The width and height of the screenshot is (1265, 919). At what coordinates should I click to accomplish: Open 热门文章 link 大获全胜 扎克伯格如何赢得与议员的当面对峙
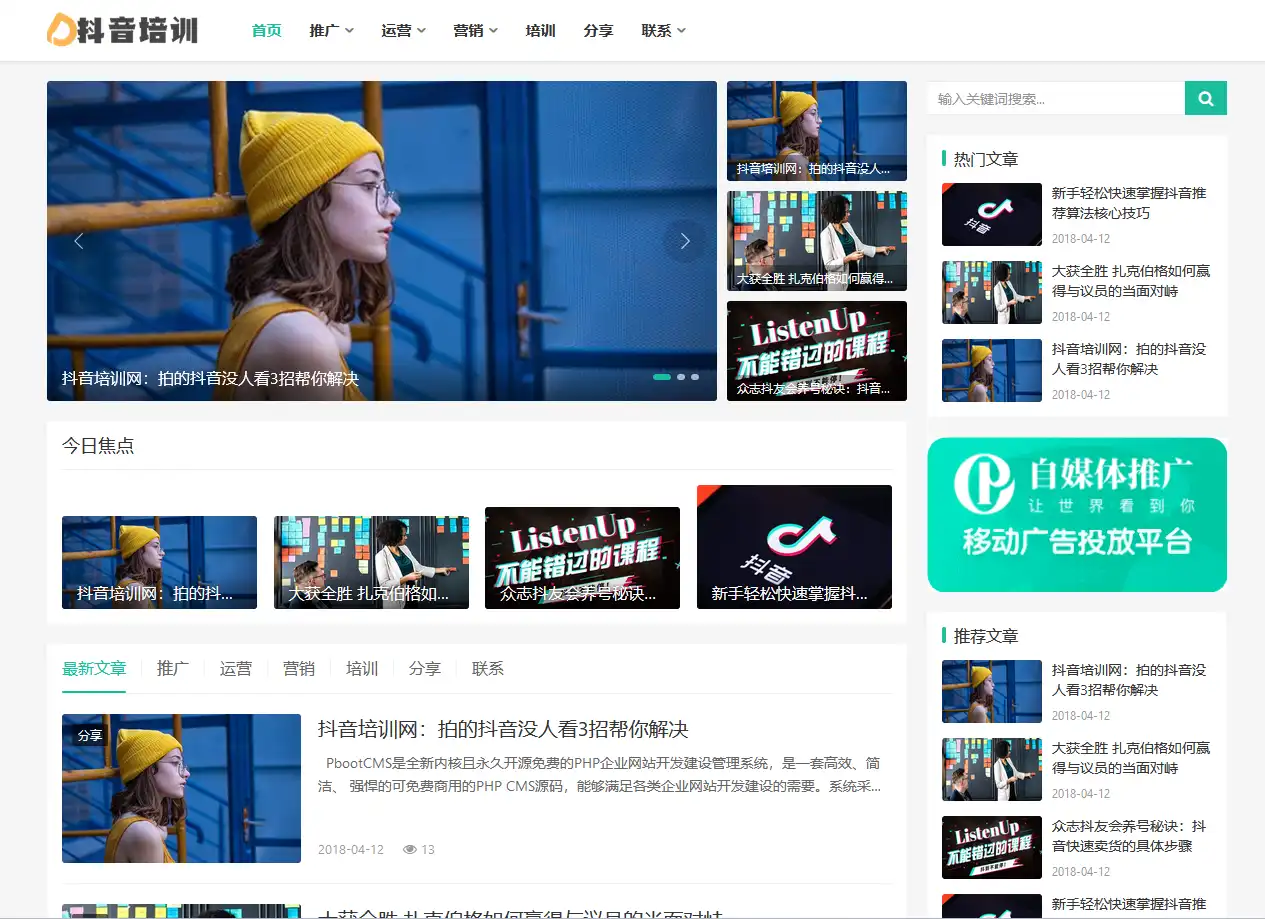pyautogui.click(x=1131, y=281)
